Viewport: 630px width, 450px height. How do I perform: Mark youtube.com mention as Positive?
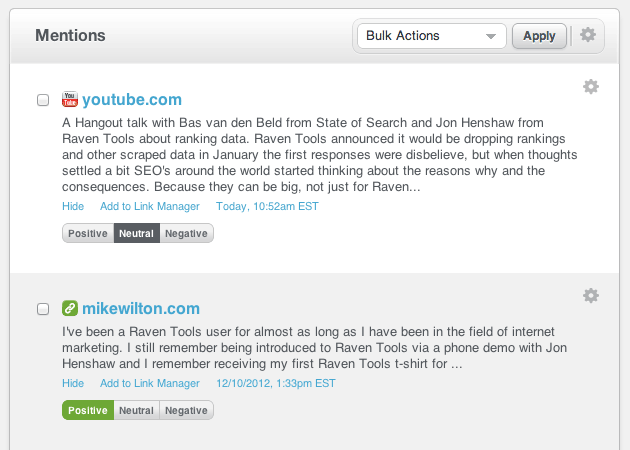[x=88, y=233]
